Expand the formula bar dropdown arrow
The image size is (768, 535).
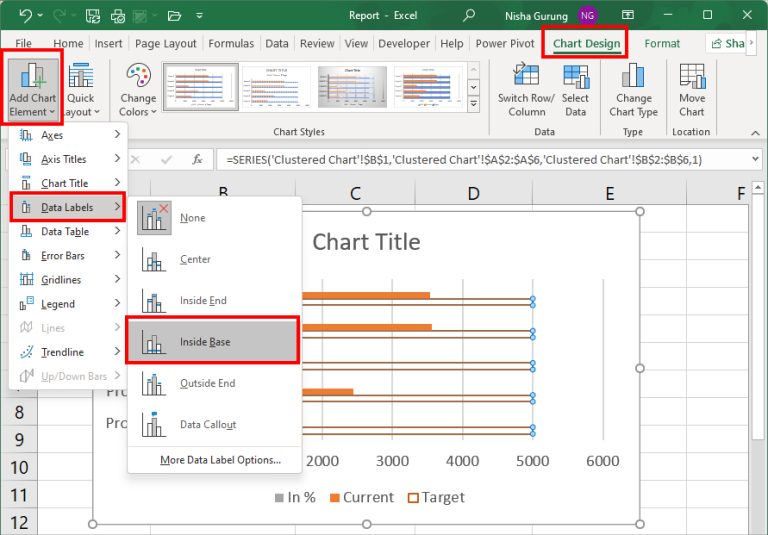pos(755,159)
